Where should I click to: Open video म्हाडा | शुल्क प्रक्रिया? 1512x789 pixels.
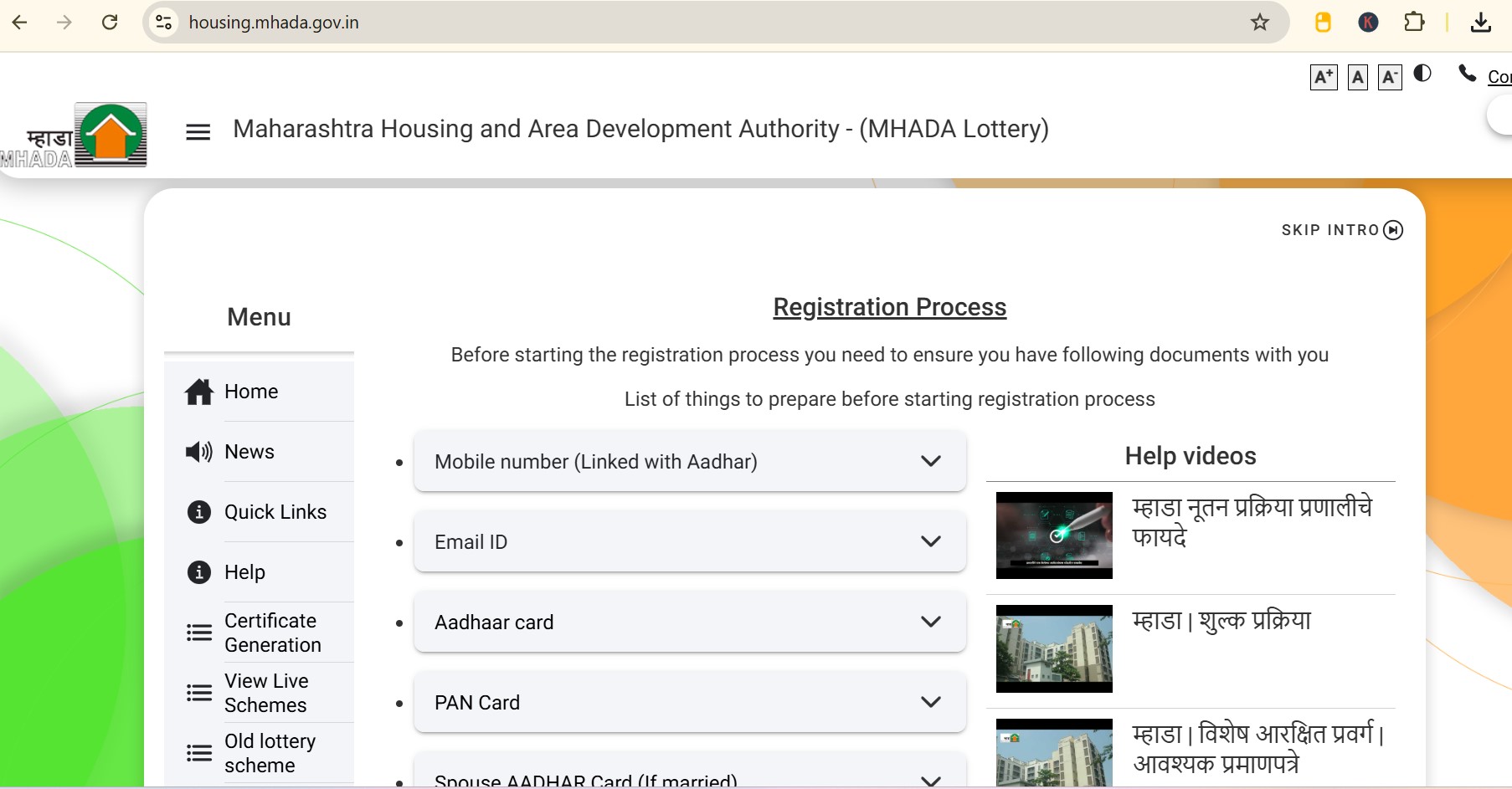pos(1221,621)
